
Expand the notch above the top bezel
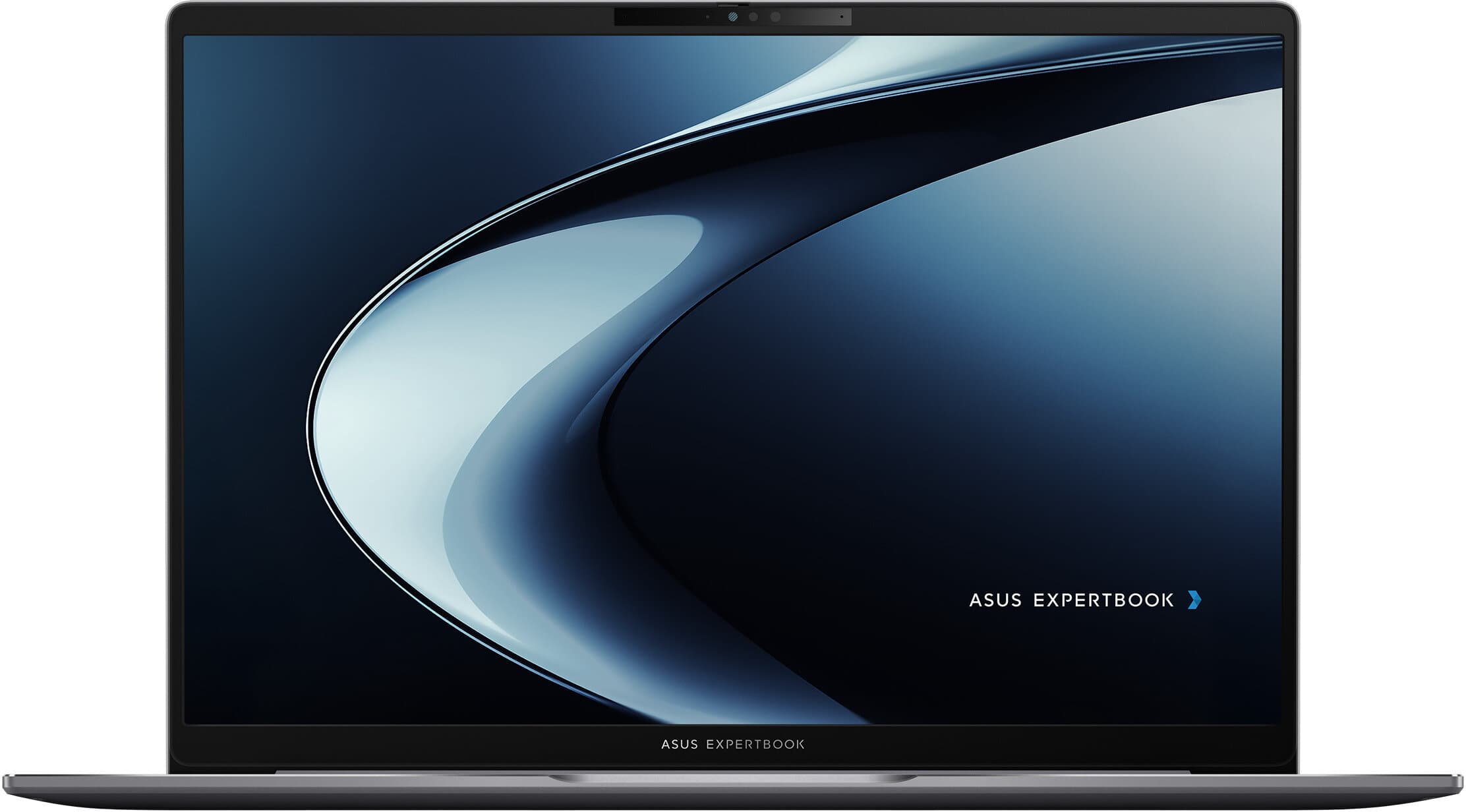[732, 5]
